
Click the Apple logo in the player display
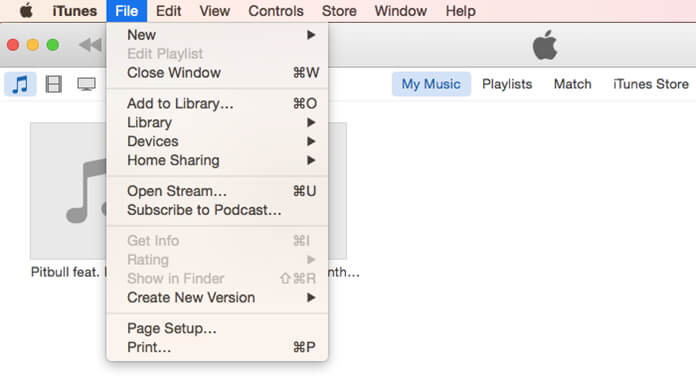545,45
